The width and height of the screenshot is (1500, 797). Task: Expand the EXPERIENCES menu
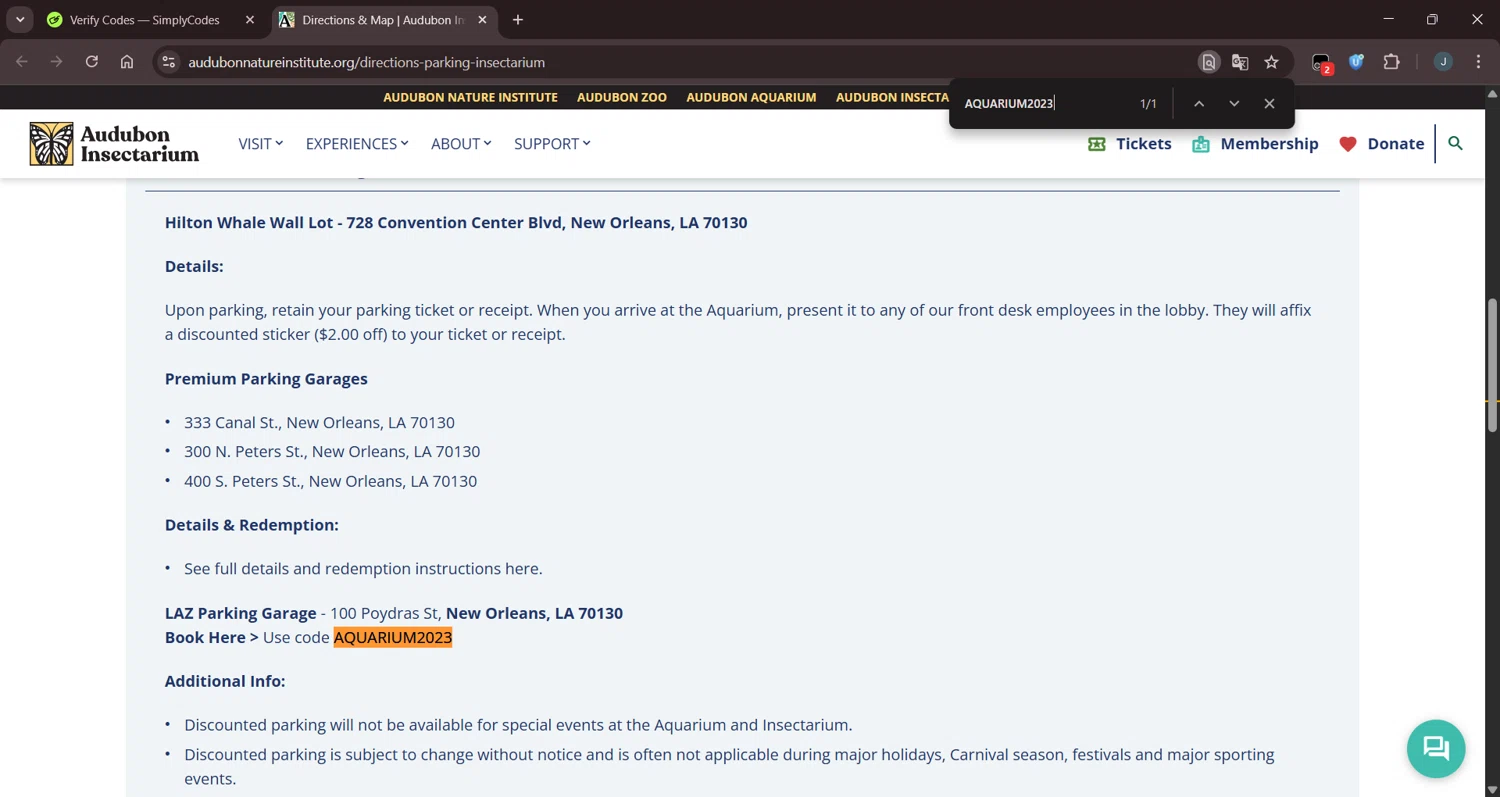pyautogui.click(x=357, y=144)
